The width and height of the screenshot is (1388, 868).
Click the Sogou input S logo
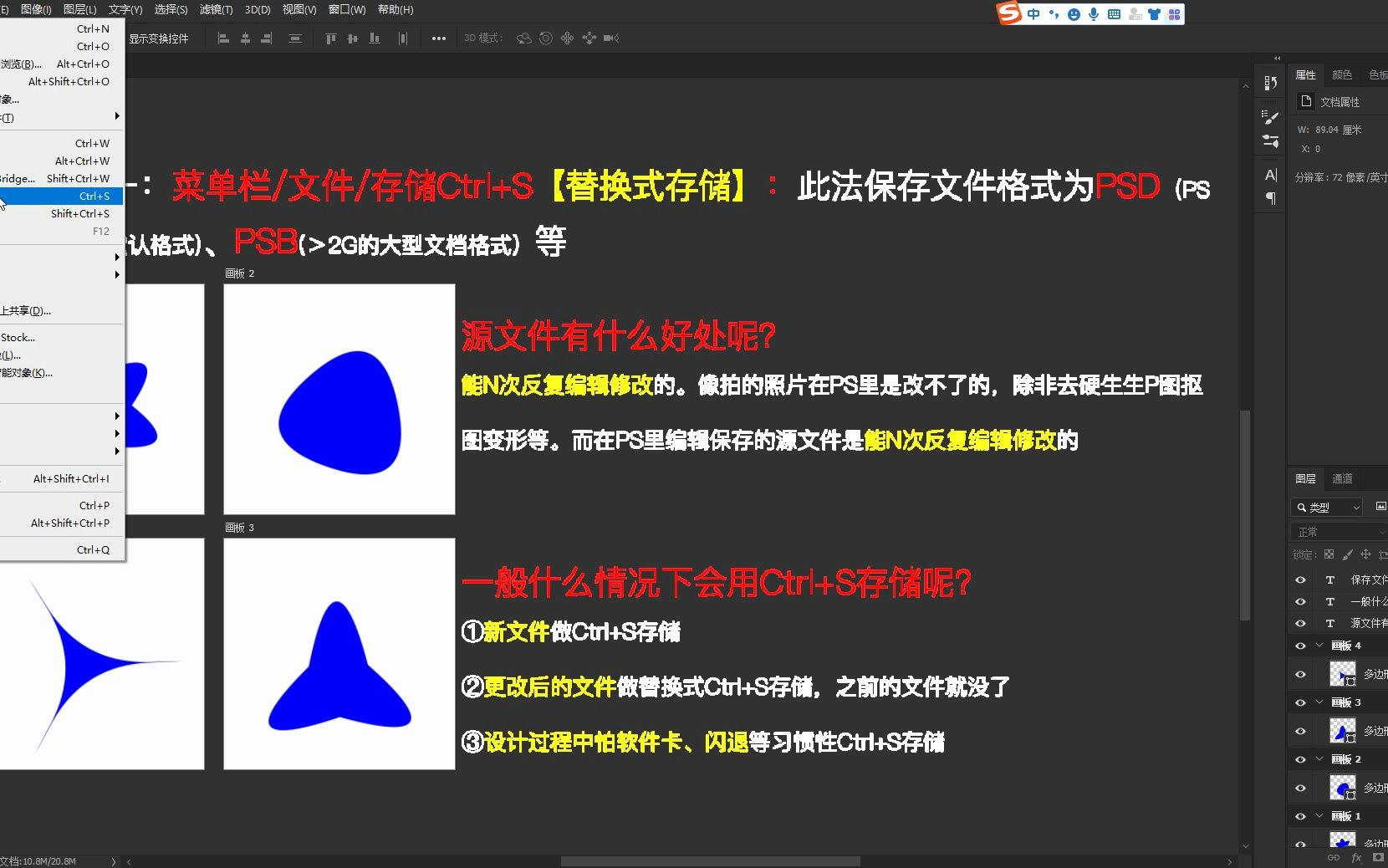pos(1010,13)
